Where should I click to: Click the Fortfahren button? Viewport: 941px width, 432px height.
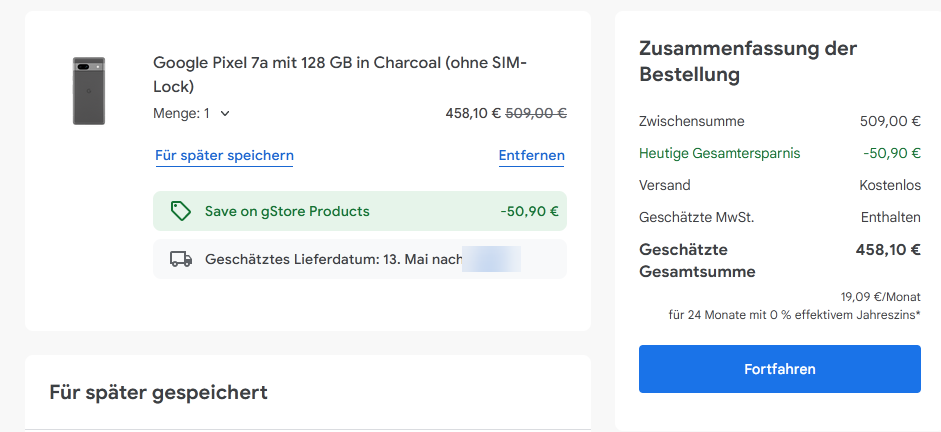pyautogui.click(x=780, y=369)
